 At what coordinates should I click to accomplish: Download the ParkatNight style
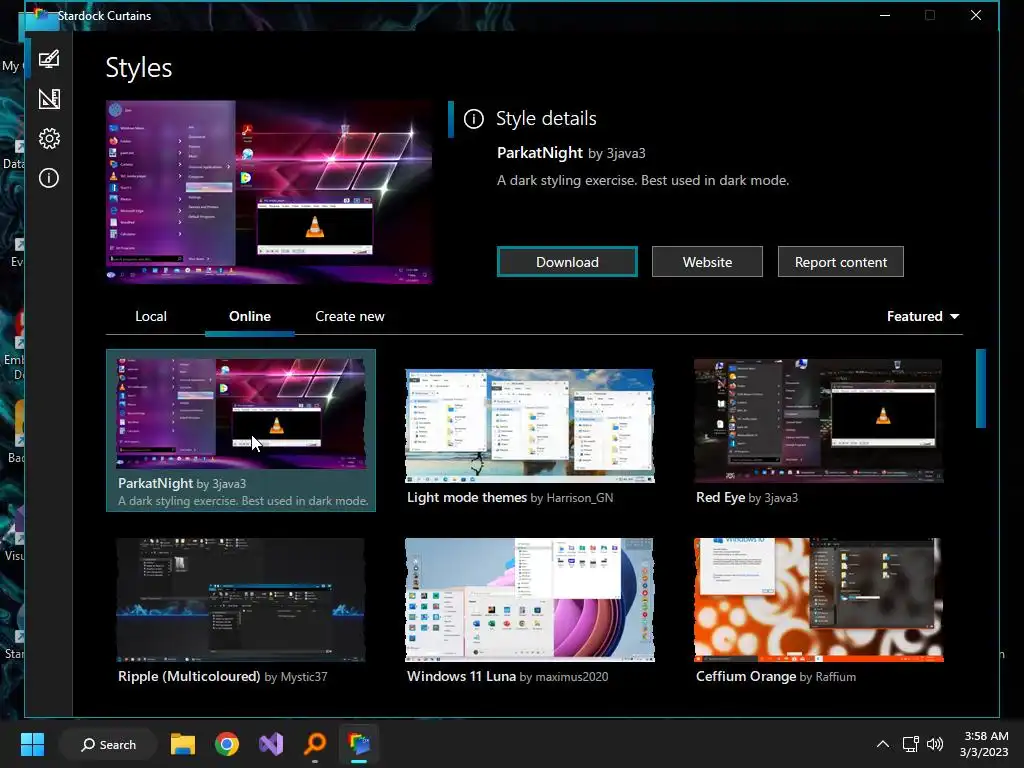(567, 262)
